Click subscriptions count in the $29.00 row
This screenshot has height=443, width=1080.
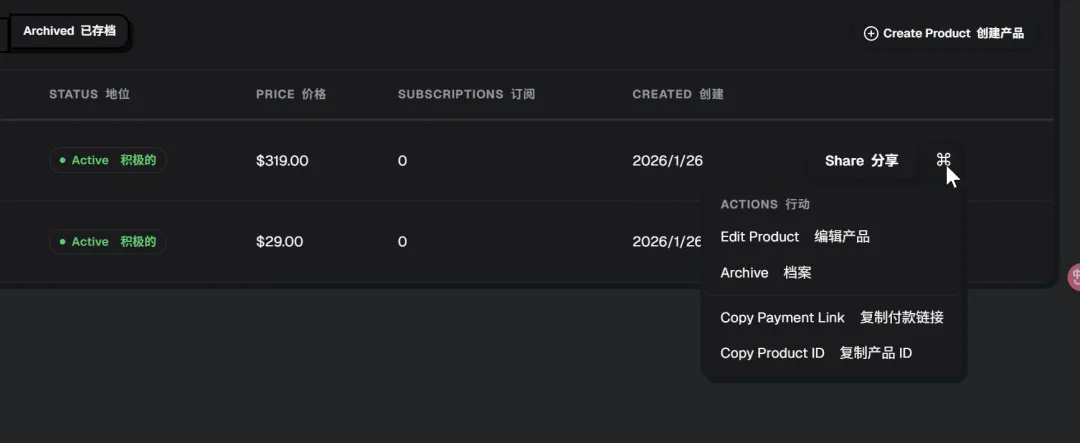(402, 242)
